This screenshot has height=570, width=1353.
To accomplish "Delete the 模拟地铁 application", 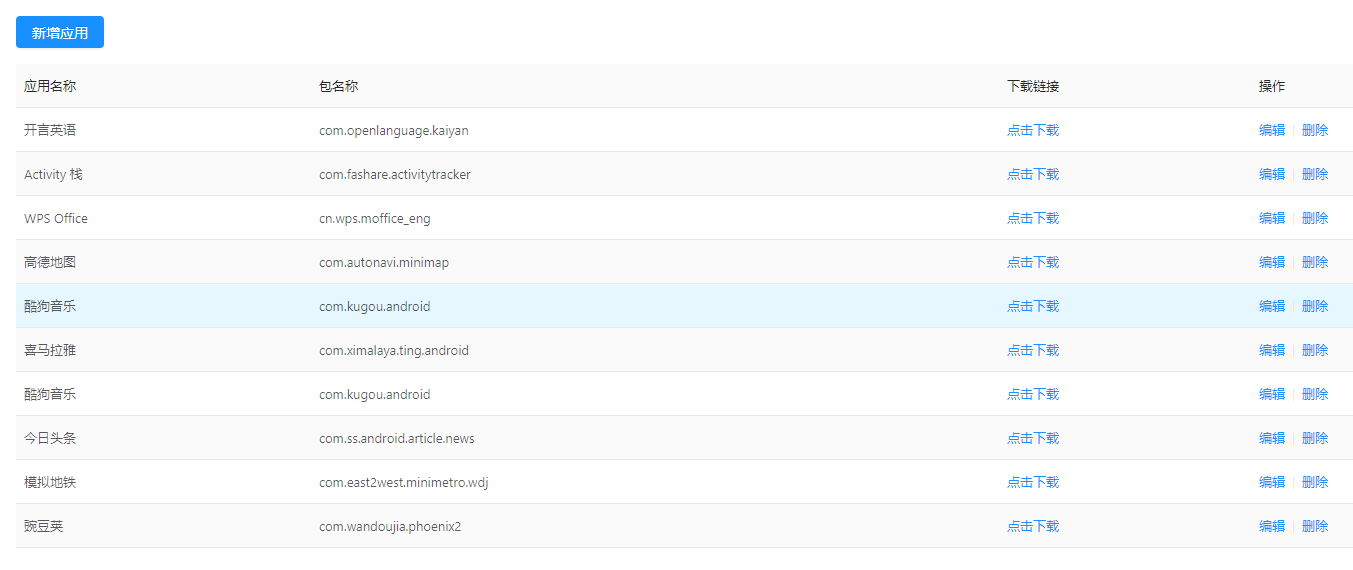I will [x=1315, y=482].
